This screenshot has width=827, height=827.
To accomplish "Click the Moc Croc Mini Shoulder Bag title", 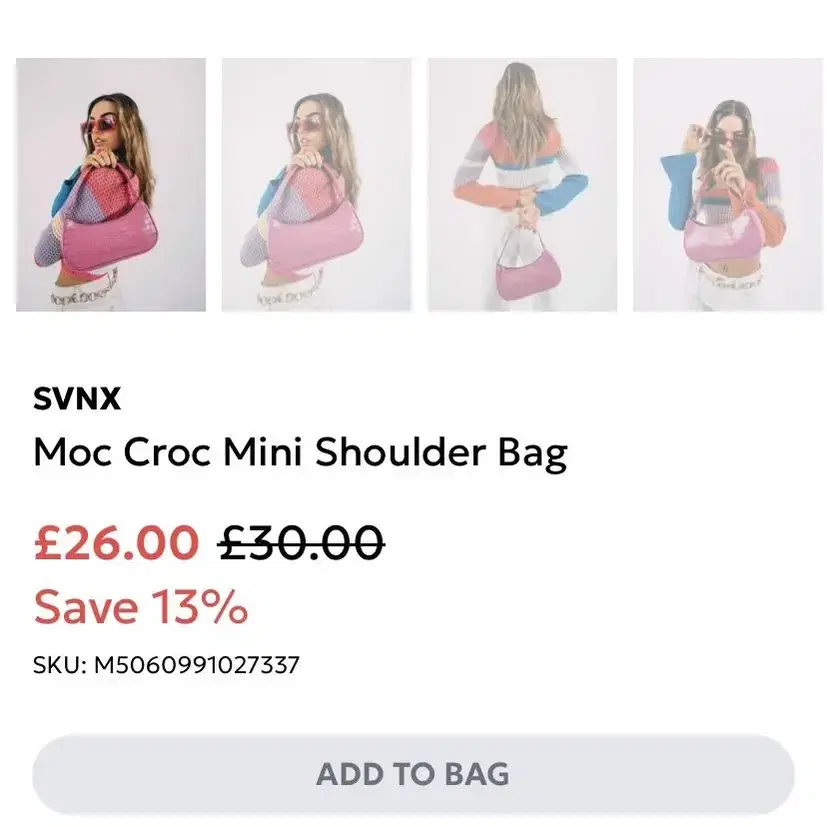I will [x=300, y=454].
